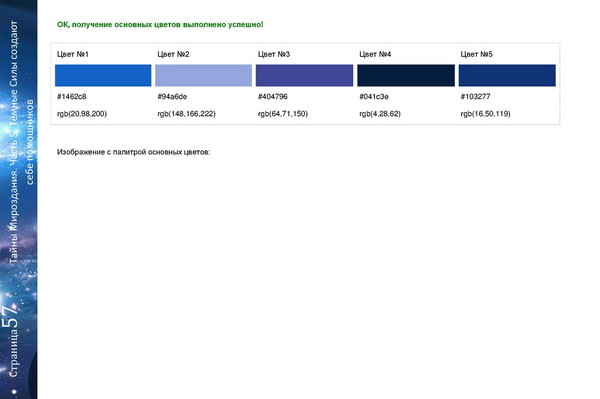This screenshot has height=399, width=600.
Task: Select the rgb(4,28,62) value
Action: [x=380, y=114]
